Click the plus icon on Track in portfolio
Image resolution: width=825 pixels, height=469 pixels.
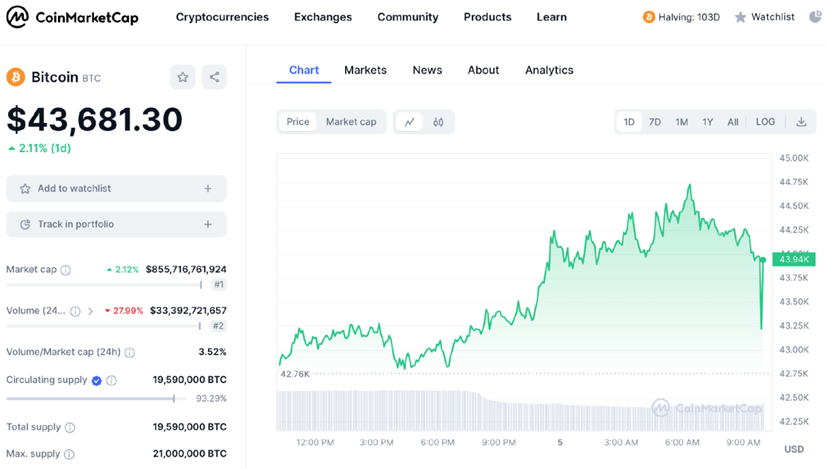point(208,224)
